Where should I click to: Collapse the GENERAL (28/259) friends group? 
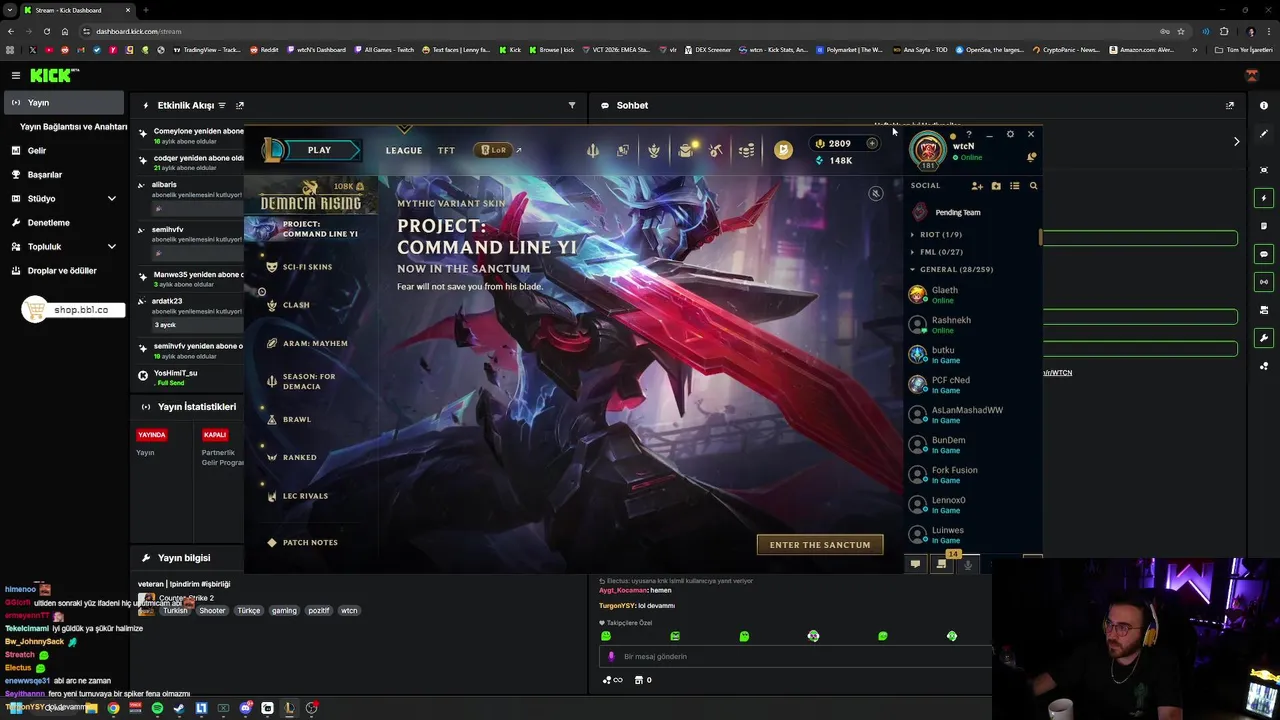click(952, 269)
